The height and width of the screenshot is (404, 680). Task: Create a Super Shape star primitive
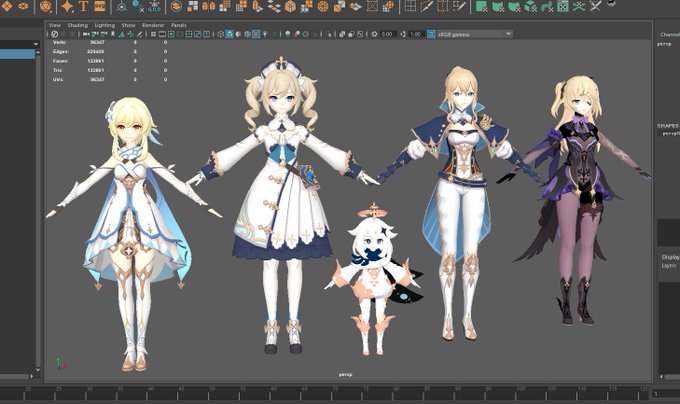(67, 6)
